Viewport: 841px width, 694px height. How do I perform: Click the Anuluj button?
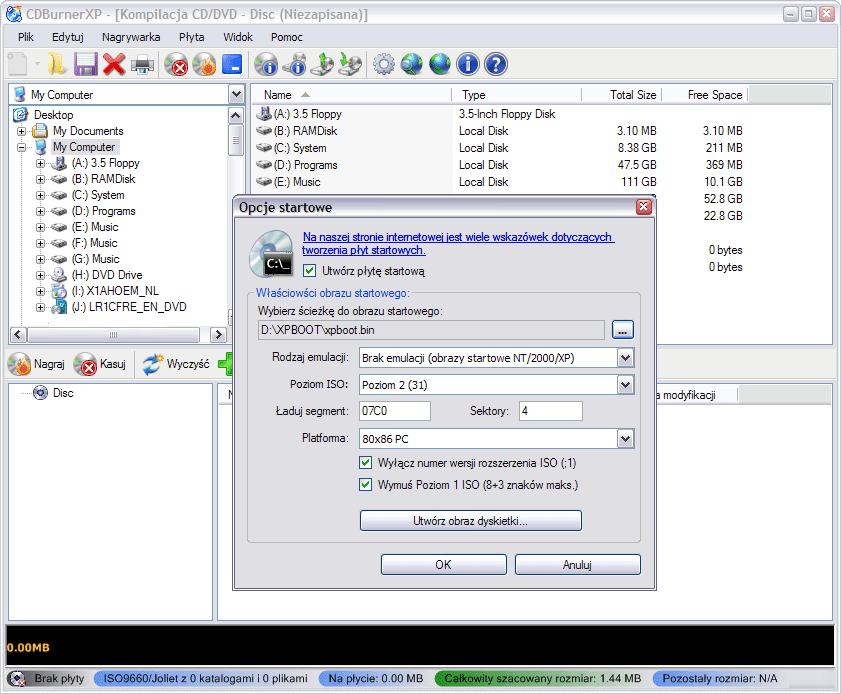[578, 565]
